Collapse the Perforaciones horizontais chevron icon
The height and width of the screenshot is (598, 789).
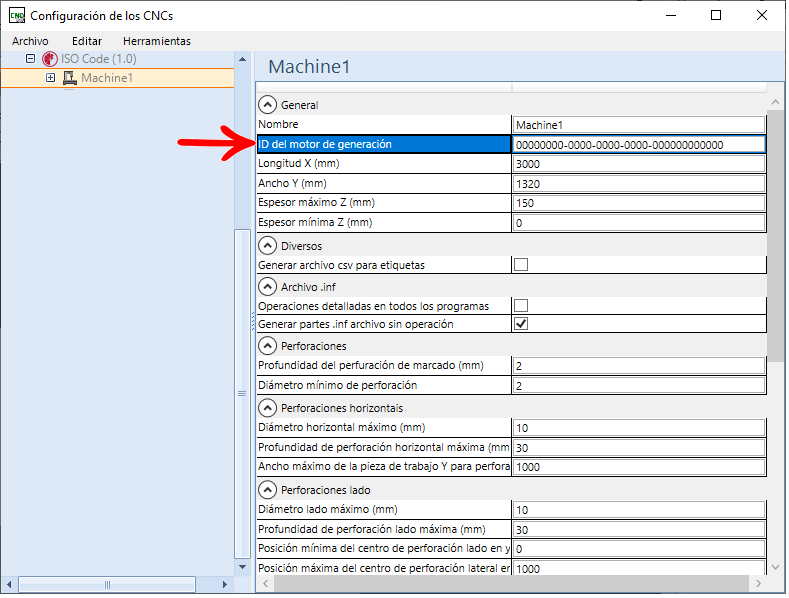point(267,408)
